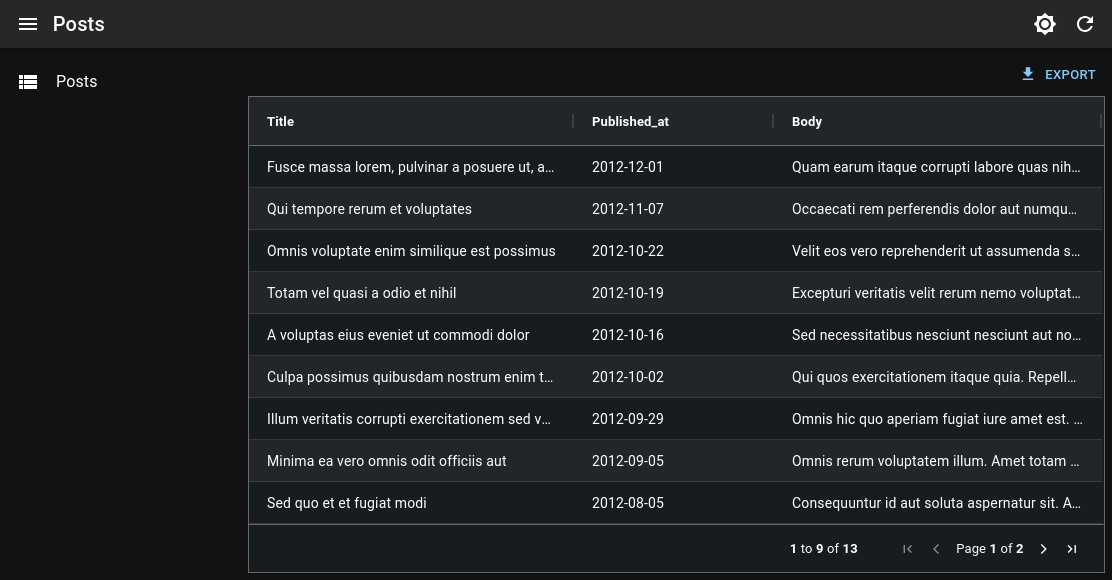
Task: Open the hamburger navigation menu
Action: point(28,24)
